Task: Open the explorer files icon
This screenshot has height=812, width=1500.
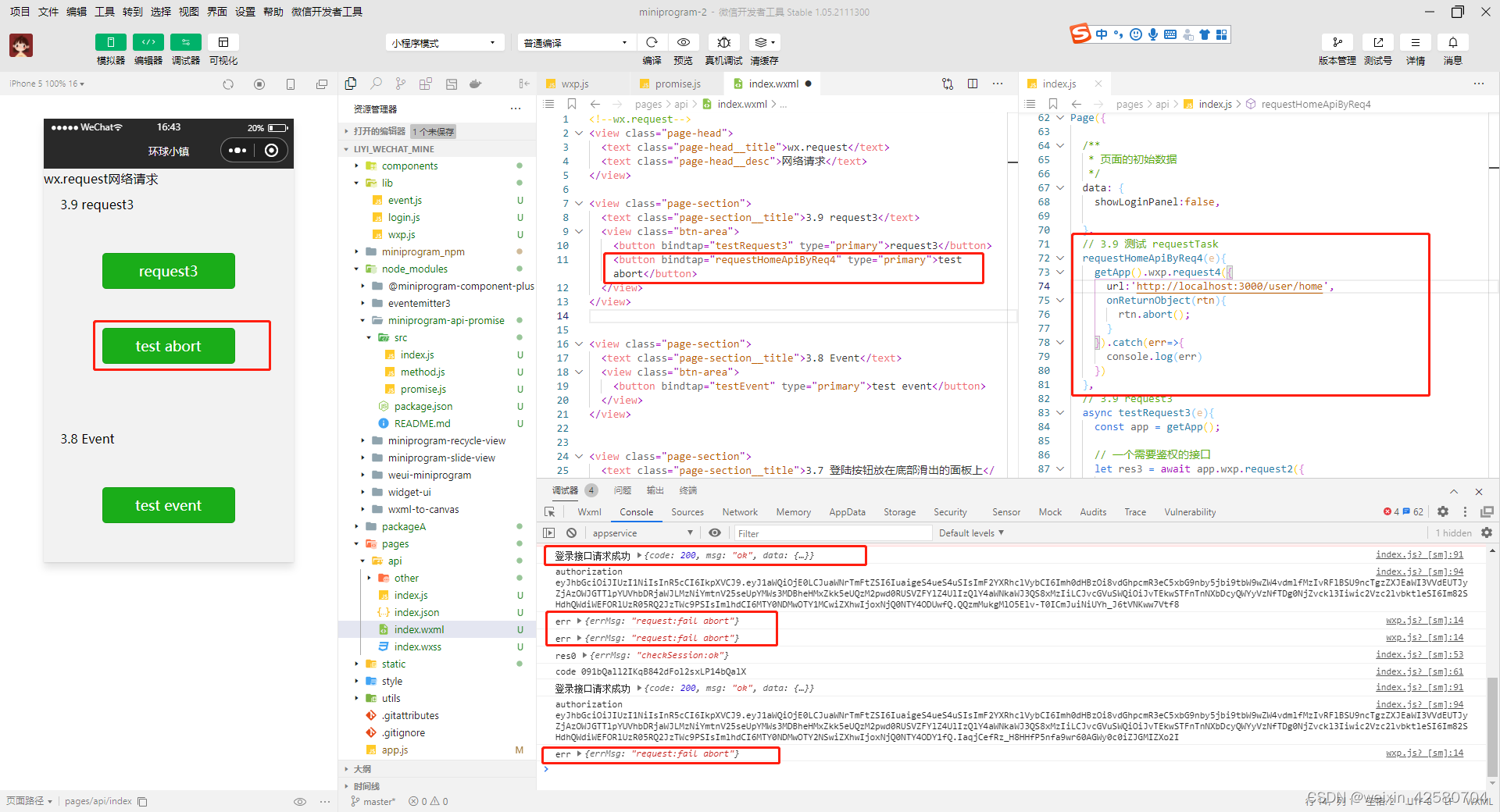Action: pyautogui.click(x=351, y=84)
